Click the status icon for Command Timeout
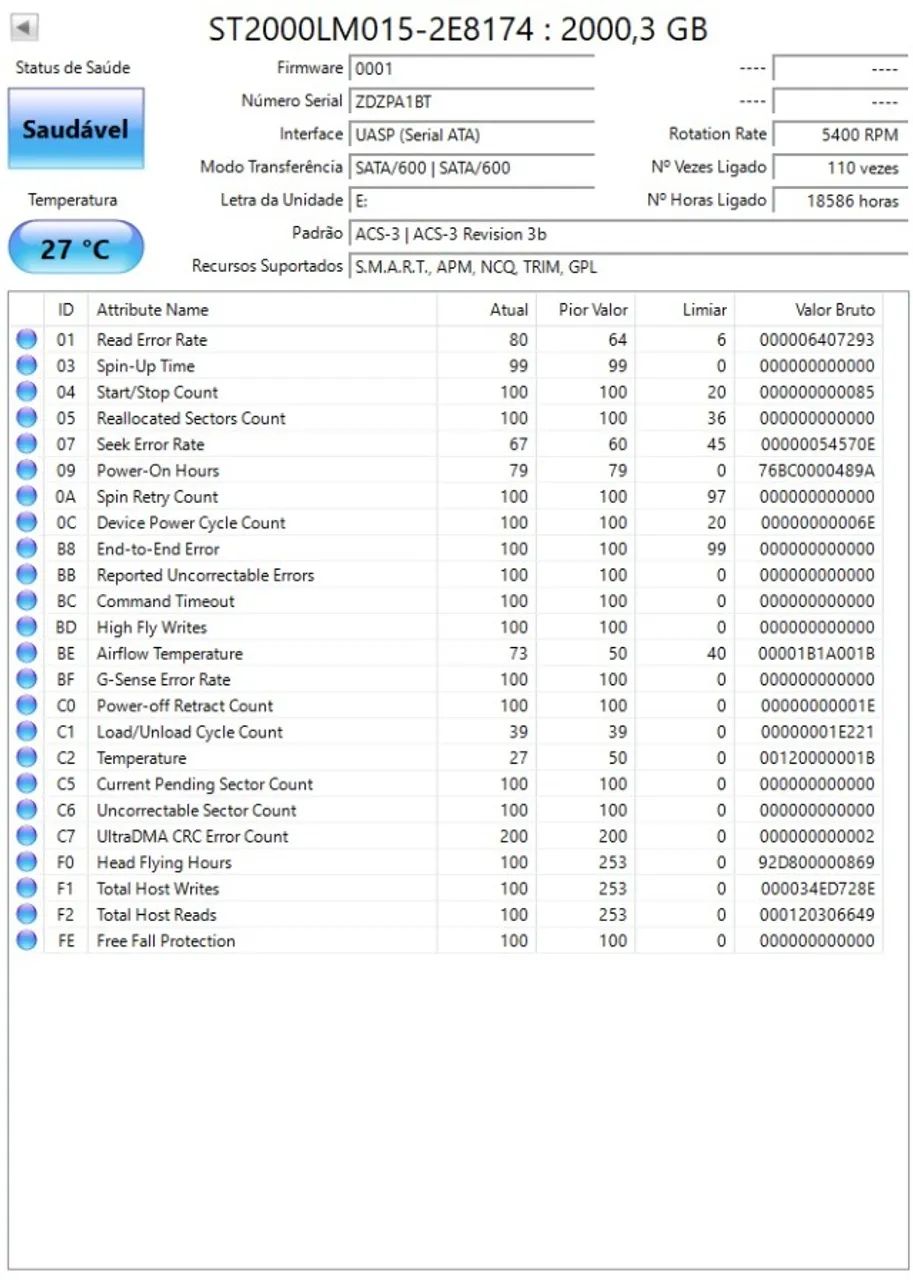Viewport: 913px width, 1280px height. (x=27, y=601)
